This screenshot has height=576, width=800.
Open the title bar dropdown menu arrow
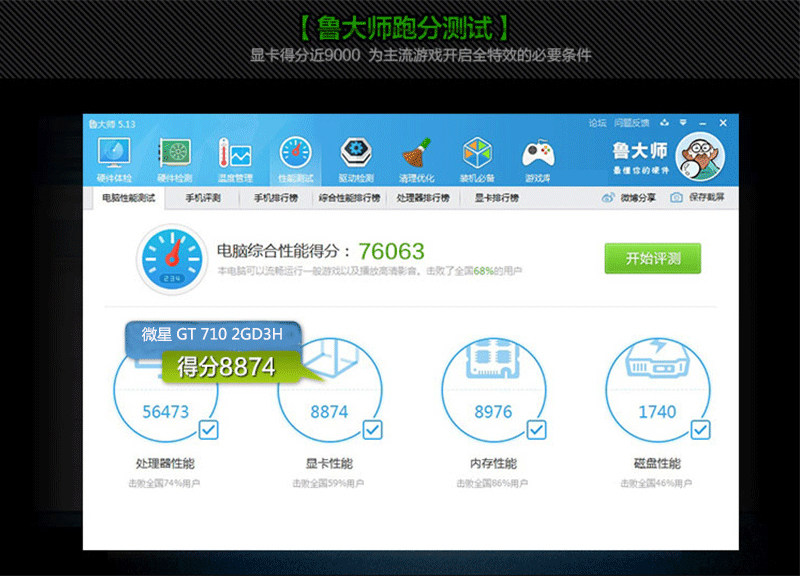tap(683, 122)
